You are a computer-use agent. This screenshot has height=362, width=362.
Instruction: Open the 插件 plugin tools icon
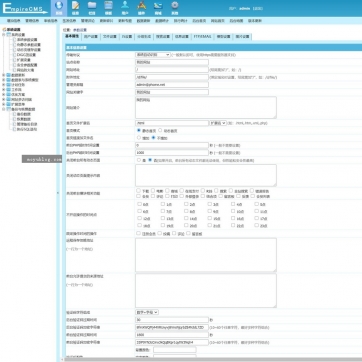[x=142, y=5]
